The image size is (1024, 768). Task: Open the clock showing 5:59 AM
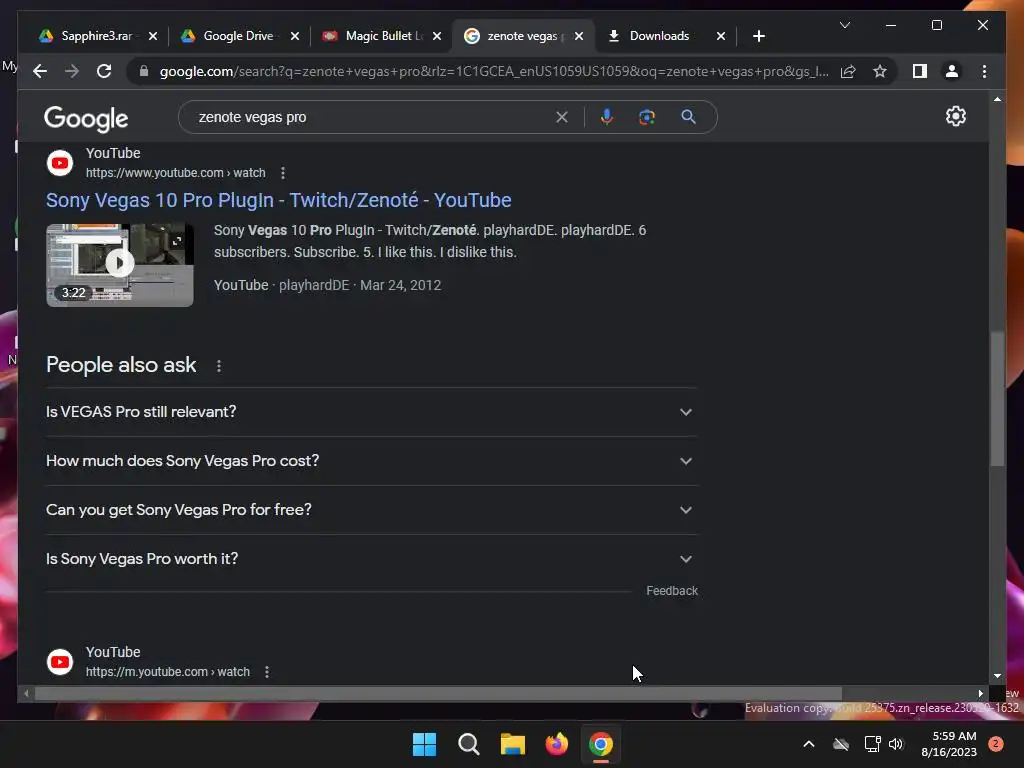coord(949,744)
